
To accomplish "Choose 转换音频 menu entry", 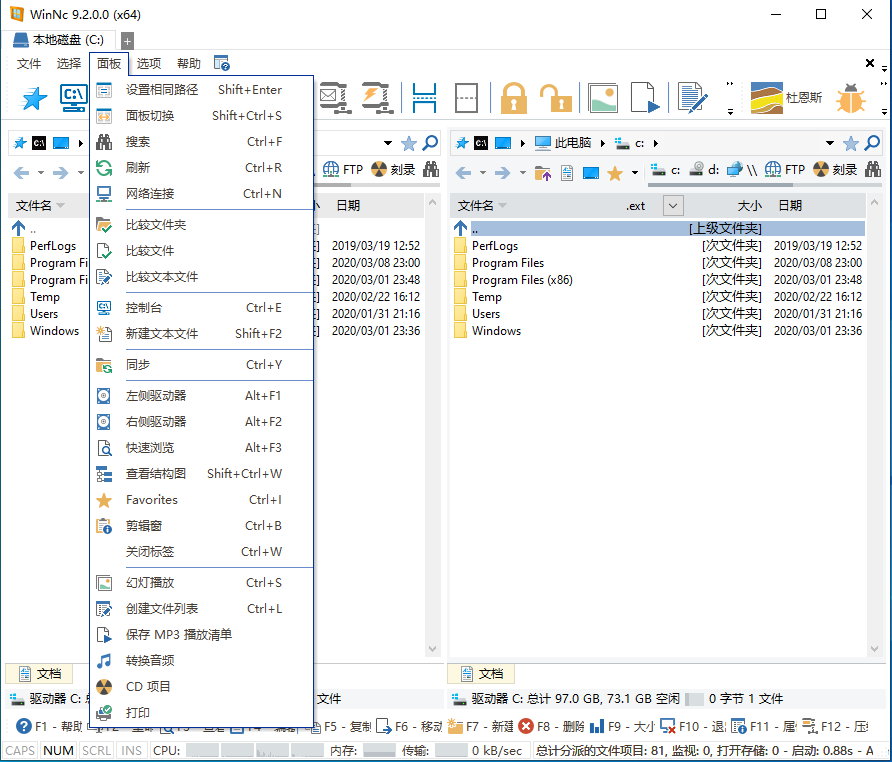I will (201, 661).
